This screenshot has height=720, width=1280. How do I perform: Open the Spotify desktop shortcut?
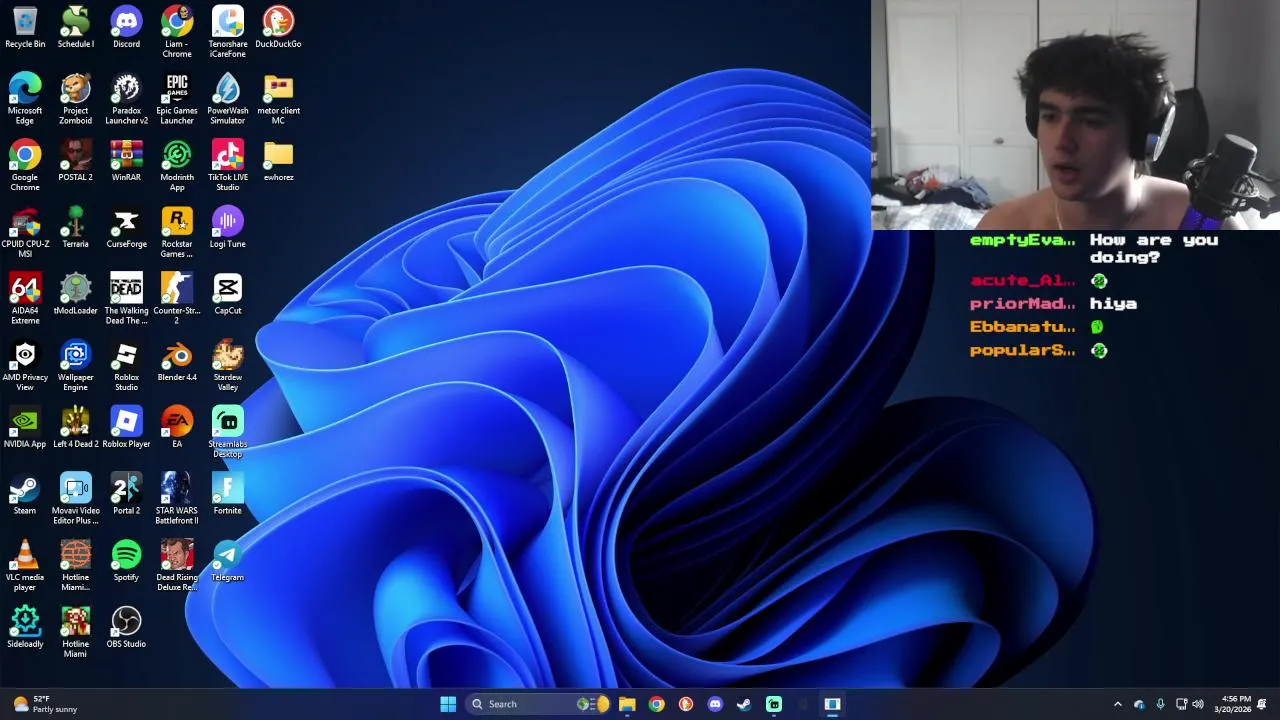point(126,561)
